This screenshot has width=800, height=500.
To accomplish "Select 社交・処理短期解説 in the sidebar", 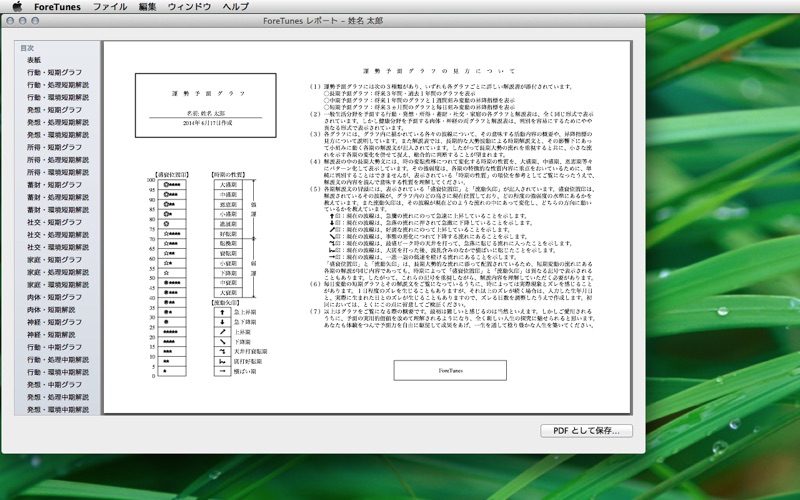I will pyautogui.click(x=58, y=235).
